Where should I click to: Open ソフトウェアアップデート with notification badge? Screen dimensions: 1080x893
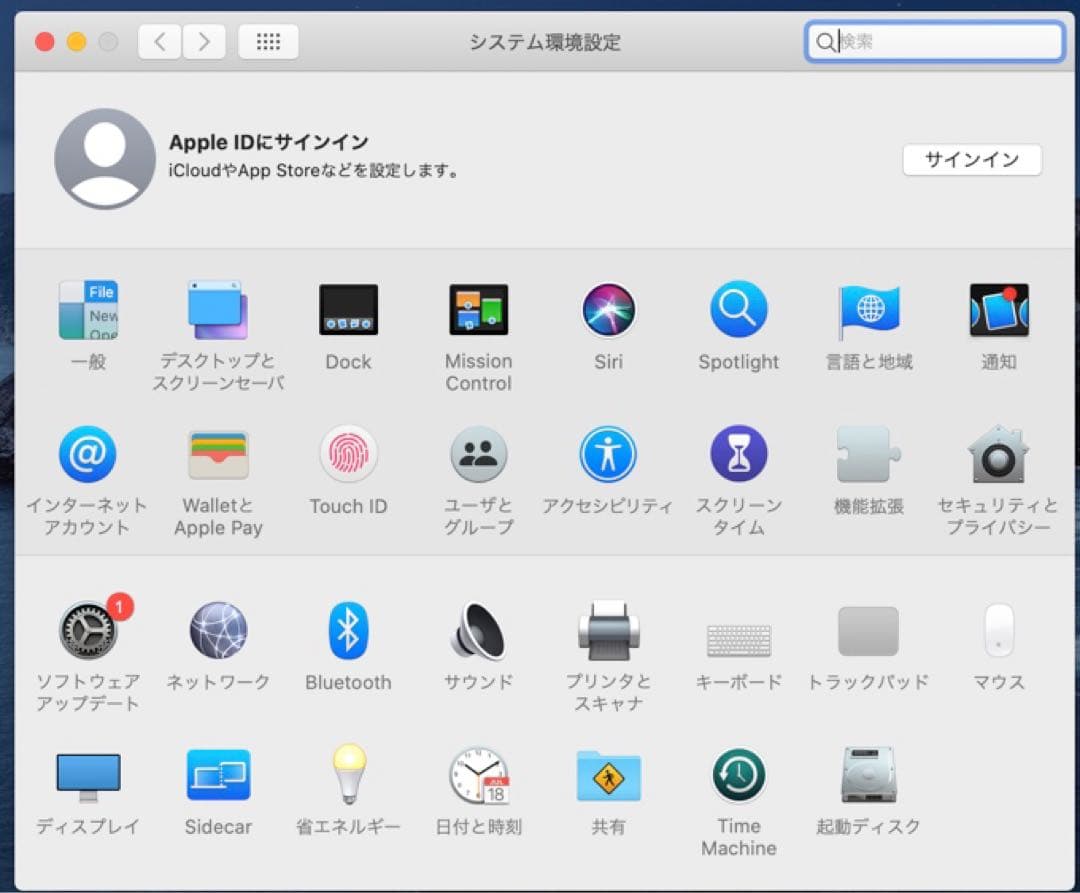(88, 630)
